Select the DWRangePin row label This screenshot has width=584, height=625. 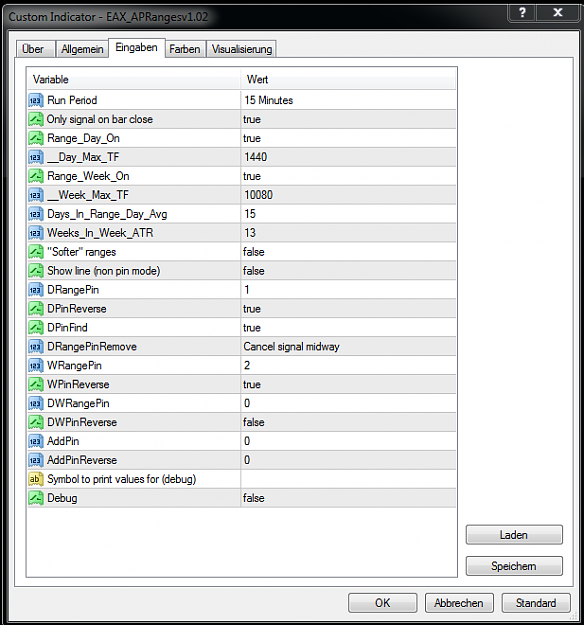(x=78, y=403)
